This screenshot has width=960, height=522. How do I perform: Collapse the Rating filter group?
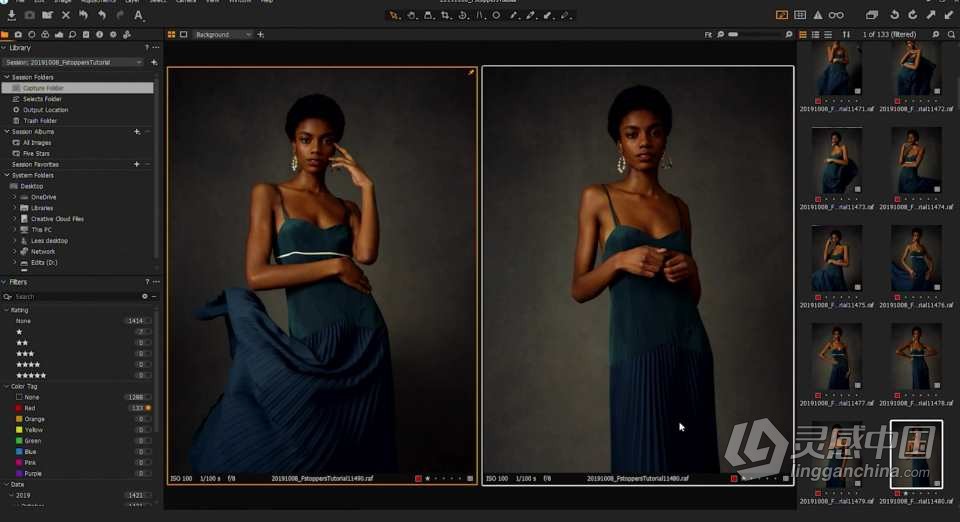click(7, 310)
